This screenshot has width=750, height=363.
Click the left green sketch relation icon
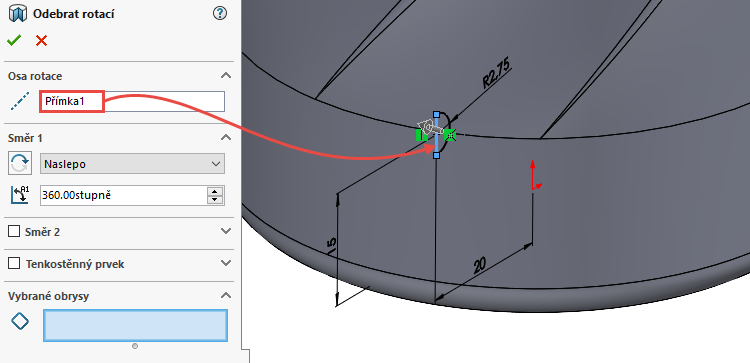tap(421, 136)
